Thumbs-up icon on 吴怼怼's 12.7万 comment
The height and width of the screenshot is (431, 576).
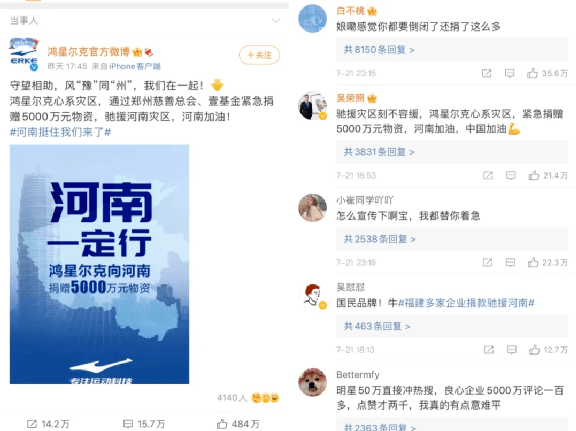[x=534, y=349]
